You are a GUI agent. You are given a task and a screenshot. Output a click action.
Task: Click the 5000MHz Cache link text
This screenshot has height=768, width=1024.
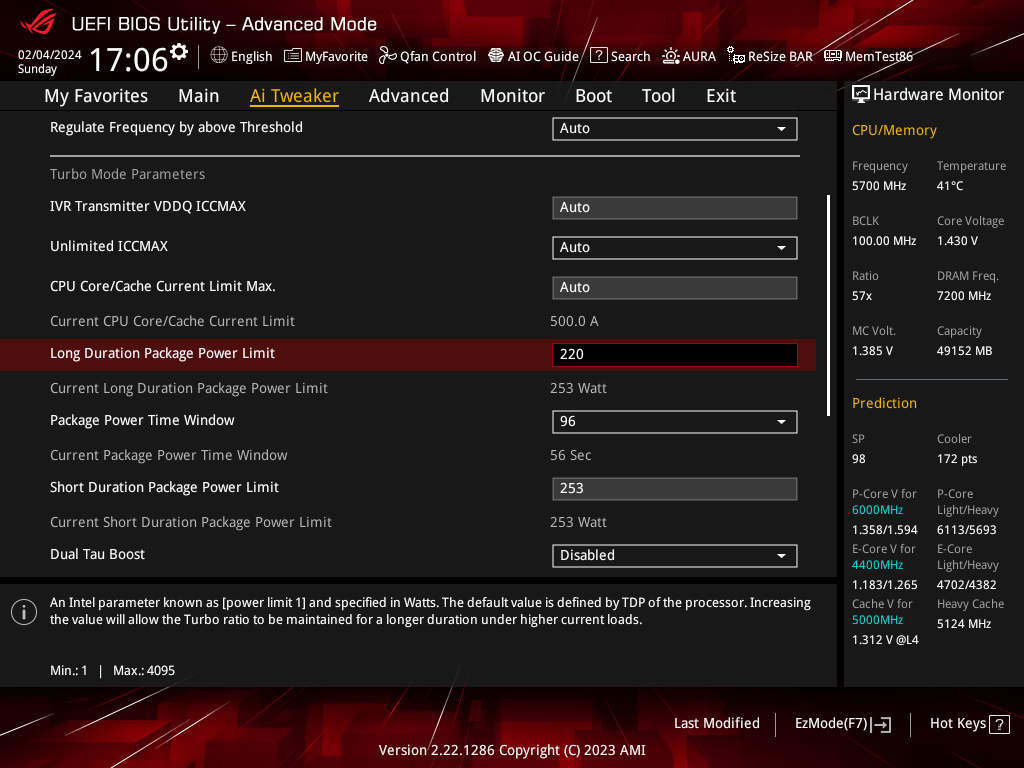tap(878, 620)
